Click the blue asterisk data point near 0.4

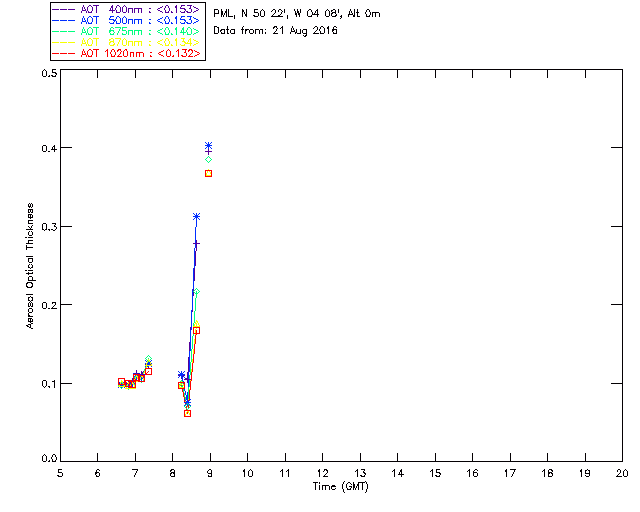209,145
